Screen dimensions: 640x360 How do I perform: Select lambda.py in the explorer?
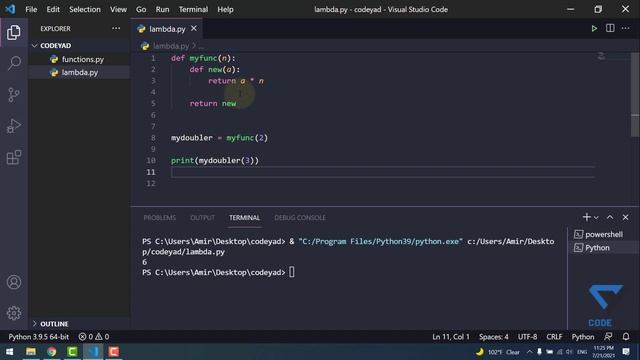(x=80, y=72)
